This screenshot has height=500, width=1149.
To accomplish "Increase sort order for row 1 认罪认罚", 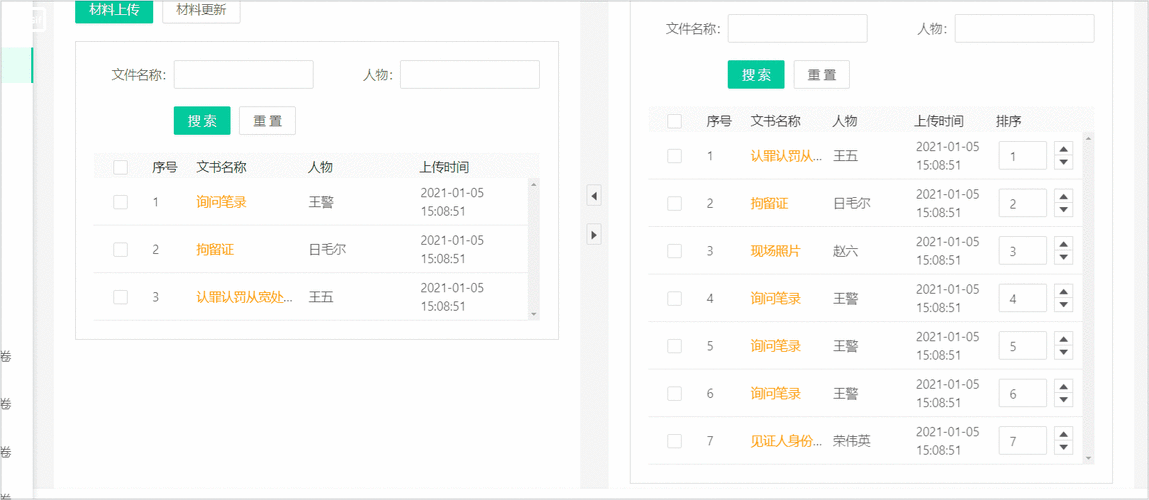I will [1063, 149].
